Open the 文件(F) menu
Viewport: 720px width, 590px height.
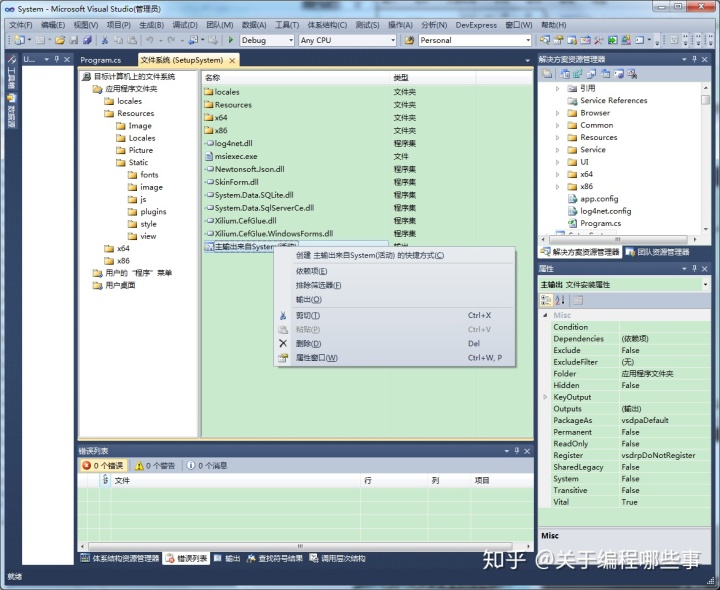coord(21,25)
